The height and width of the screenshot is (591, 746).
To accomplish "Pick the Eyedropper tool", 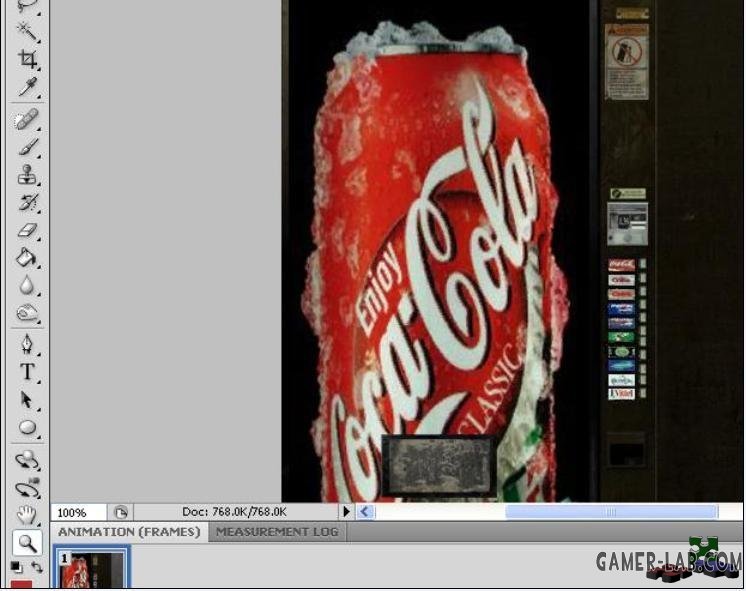I will tap(27, 87).
